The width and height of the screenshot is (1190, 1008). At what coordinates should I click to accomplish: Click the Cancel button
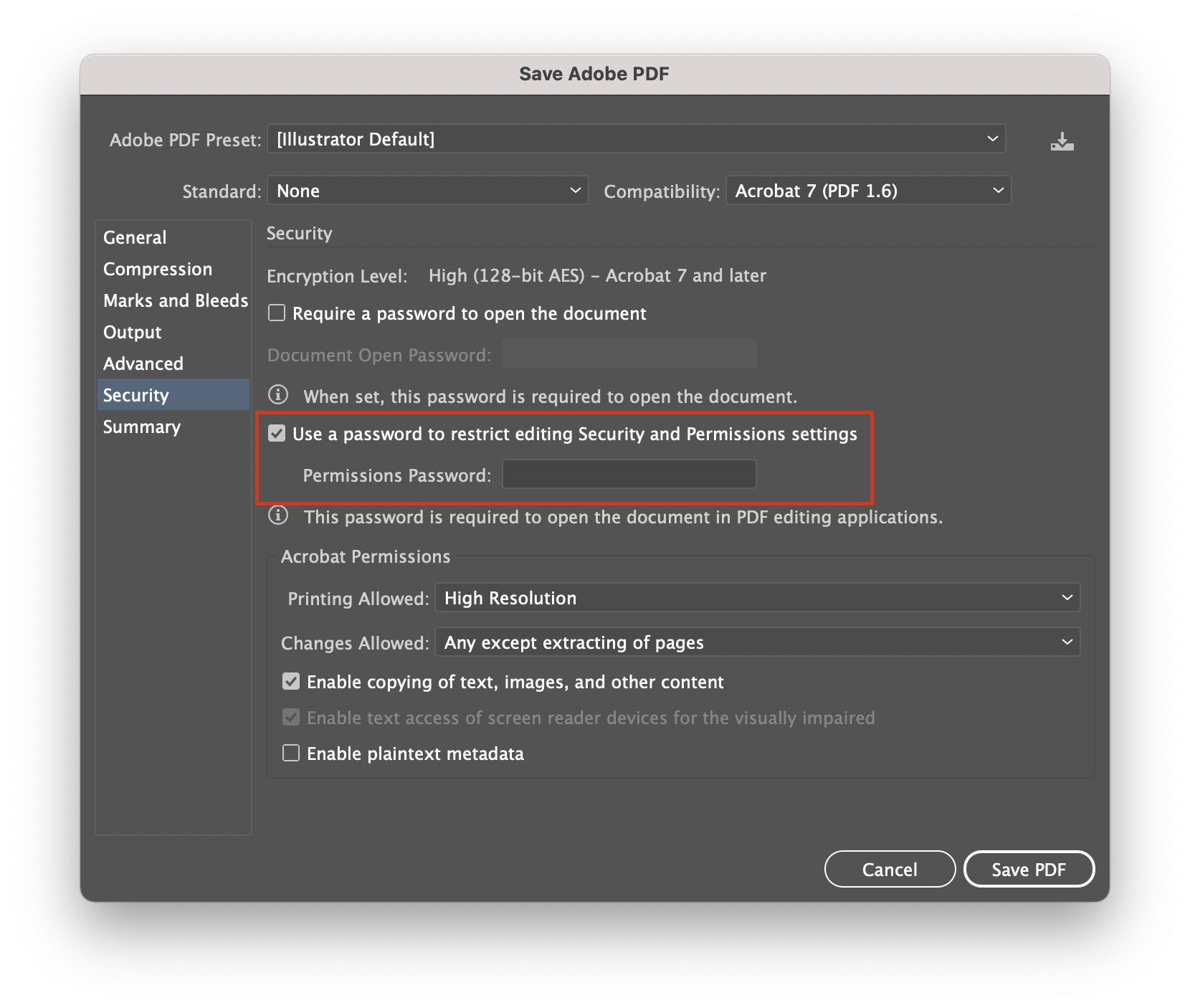point(890,869)
